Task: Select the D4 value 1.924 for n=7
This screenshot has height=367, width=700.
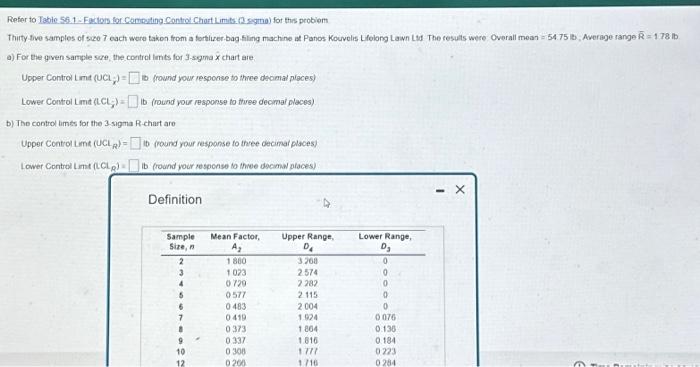Action: [x=308, y=318]
